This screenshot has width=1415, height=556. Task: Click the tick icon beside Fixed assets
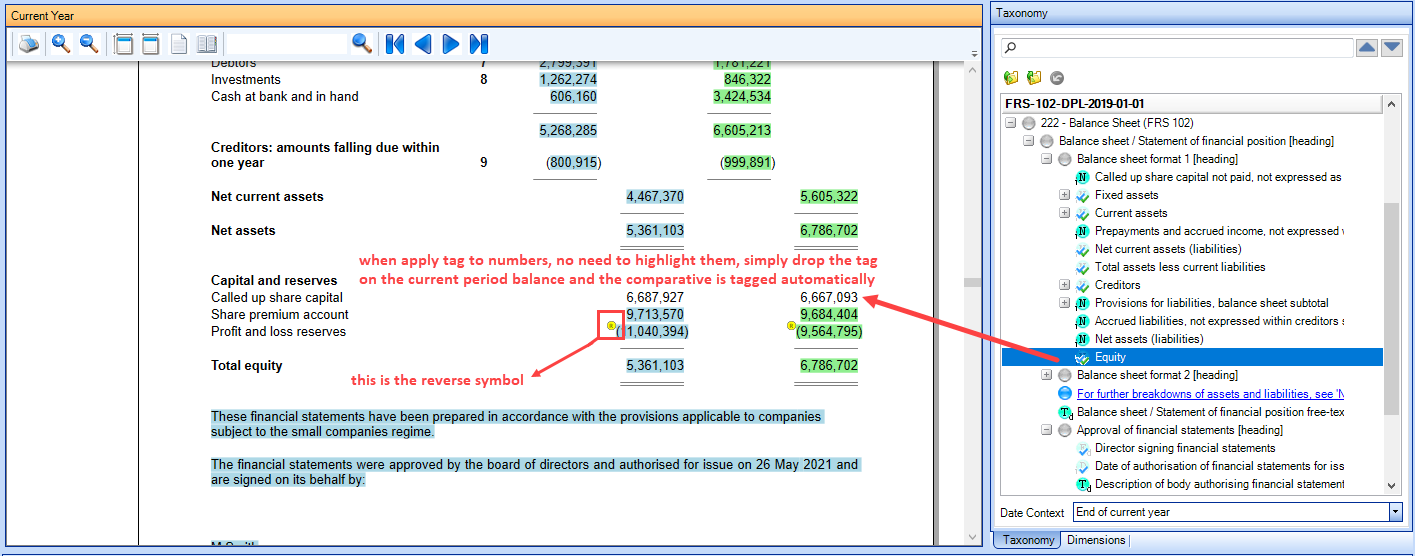[1082, 195]
